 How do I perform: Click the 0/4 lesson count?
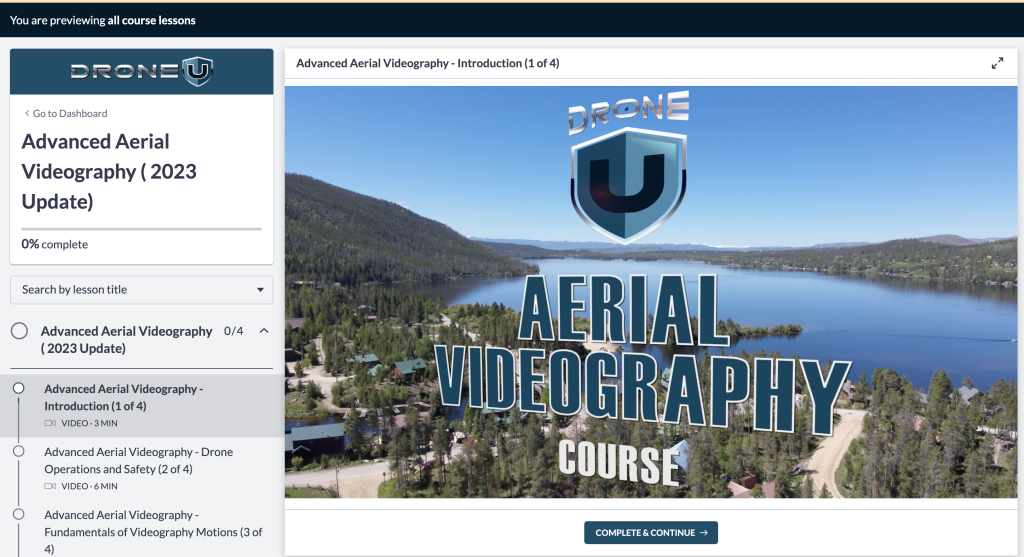click(233, 331)
